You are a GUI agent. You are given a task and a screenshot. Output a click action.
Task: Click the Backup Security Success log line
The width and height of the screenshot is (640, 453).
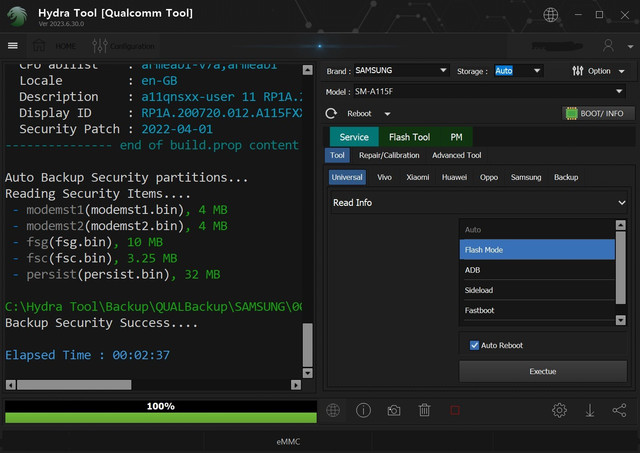(x=101, y=323)
